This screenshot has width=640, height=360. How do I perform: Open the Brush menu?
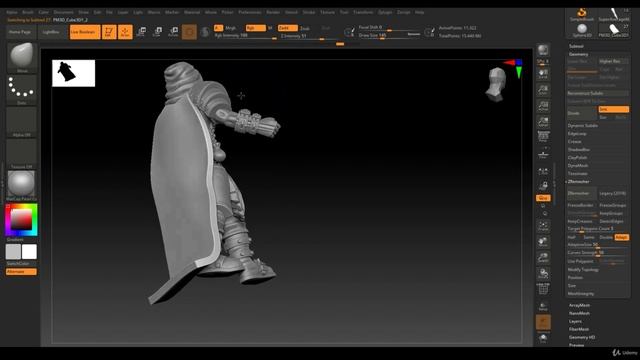click(28, 12)
